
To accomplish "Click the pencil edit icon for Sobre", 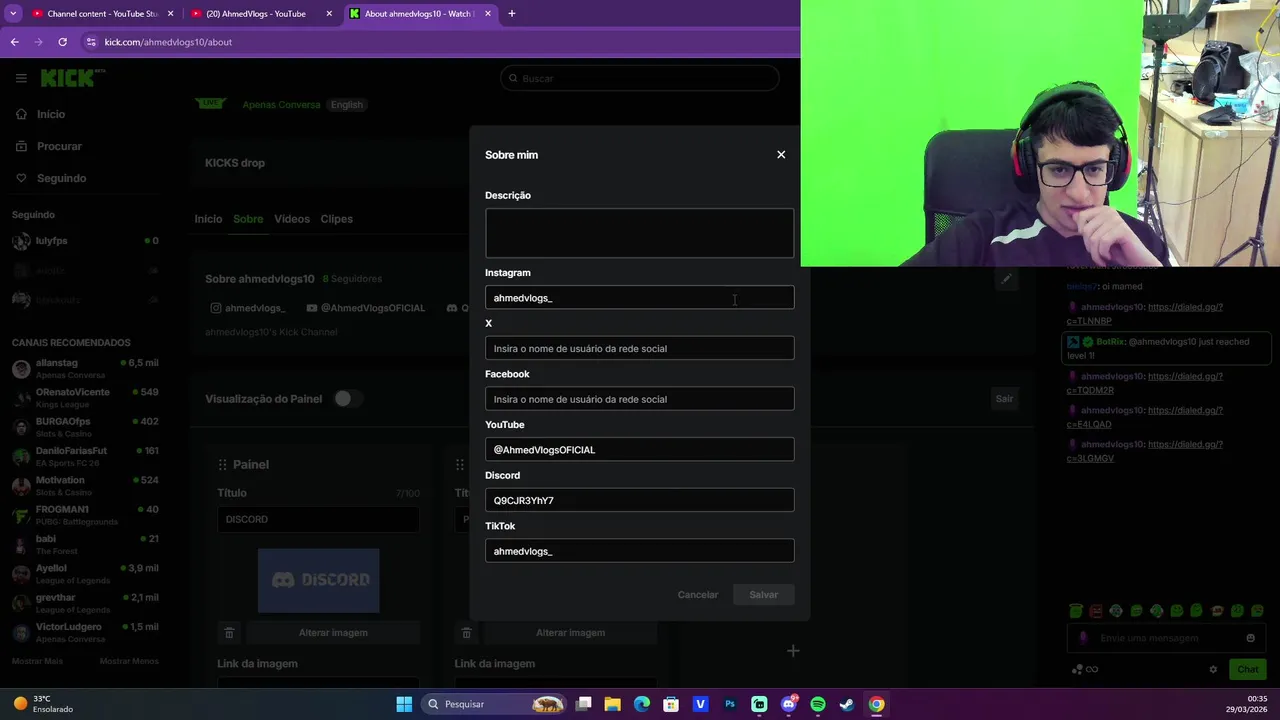I will pos(1007,279).
